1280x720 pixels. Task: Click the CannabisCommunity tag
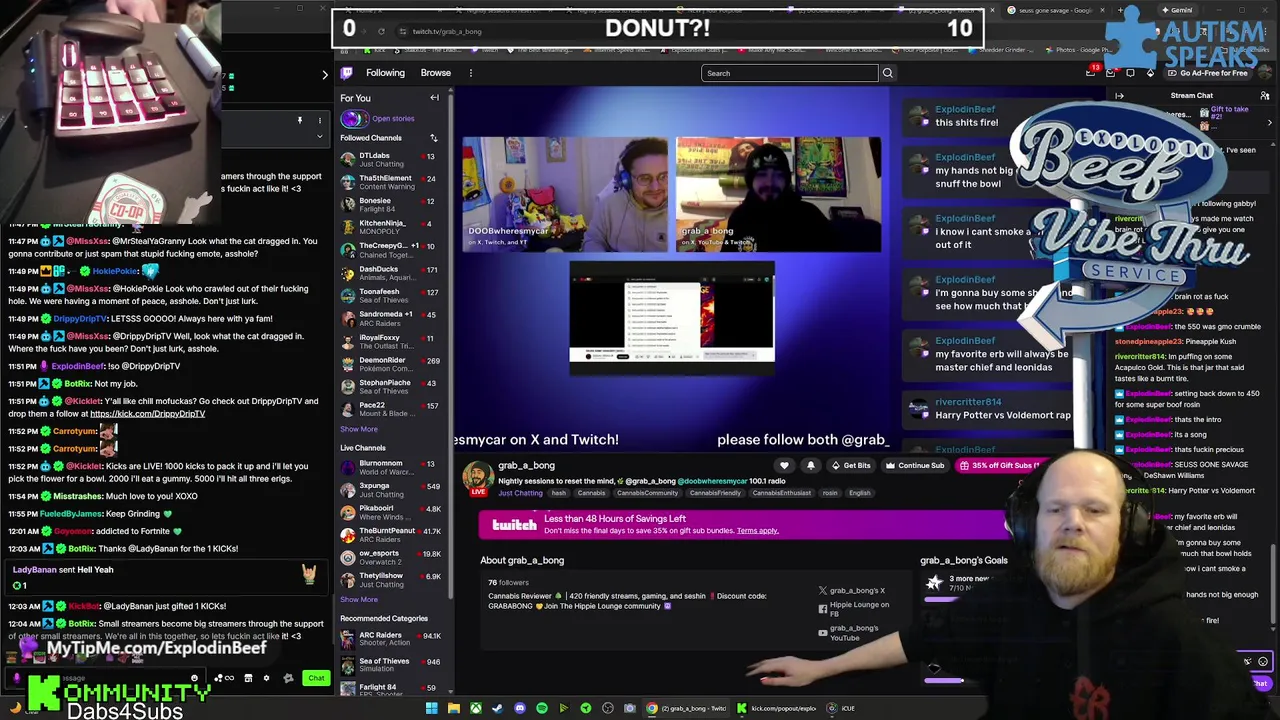tap(647, 493)
